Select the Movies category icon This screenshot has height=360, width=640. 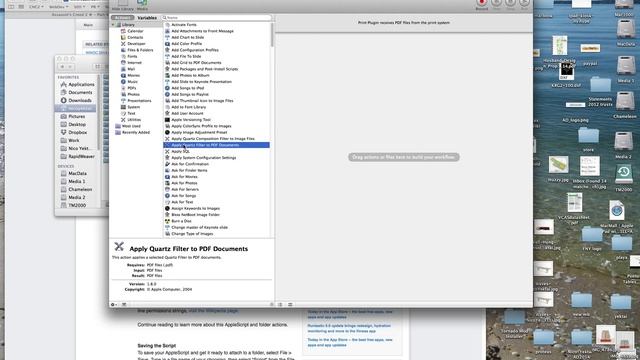click(x=123, y=75)
